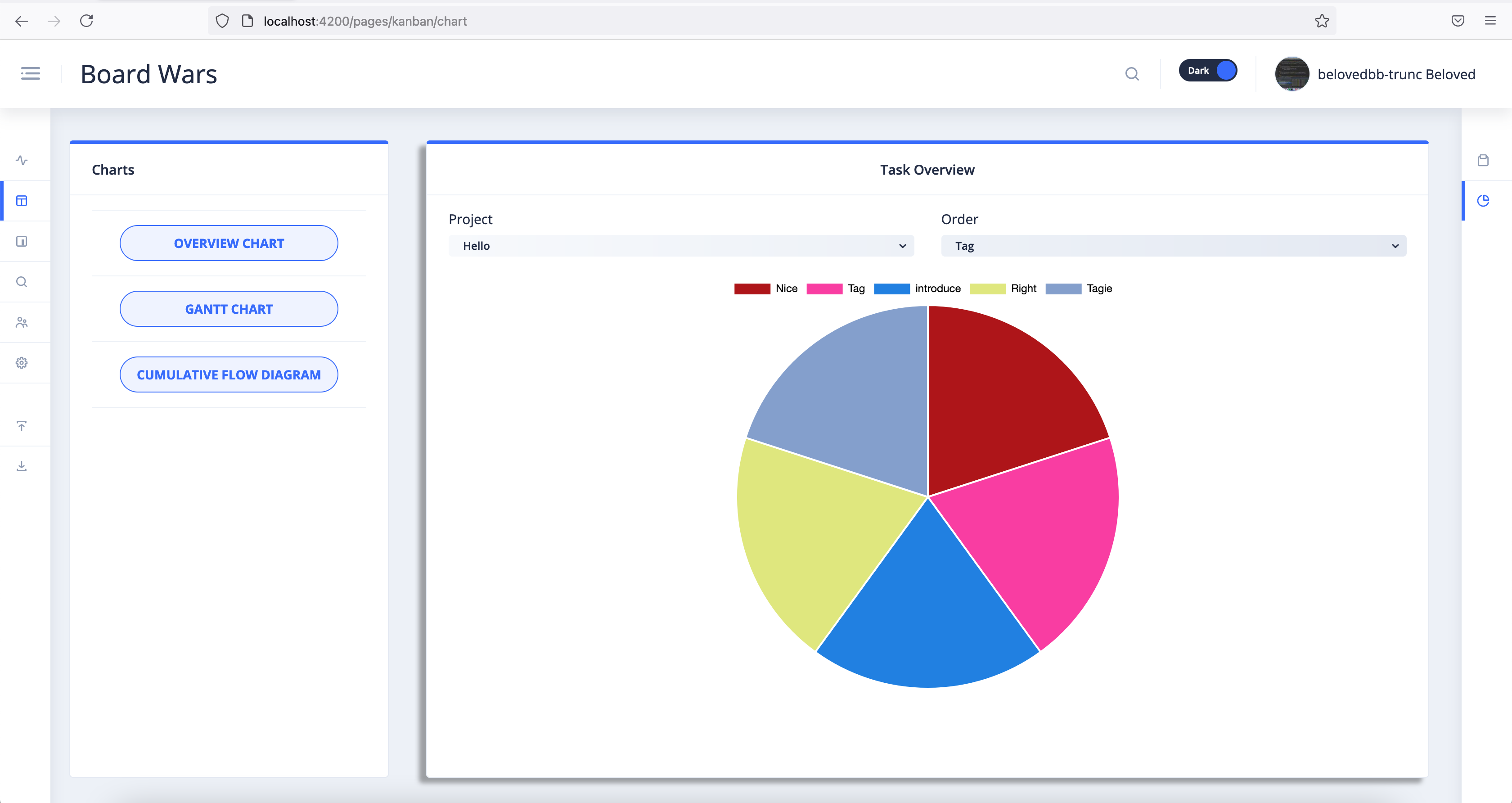This screenshot has width=1512, height=803.
Task: Toggle the Tag legend swatch
Action: (x=824, y=289)
